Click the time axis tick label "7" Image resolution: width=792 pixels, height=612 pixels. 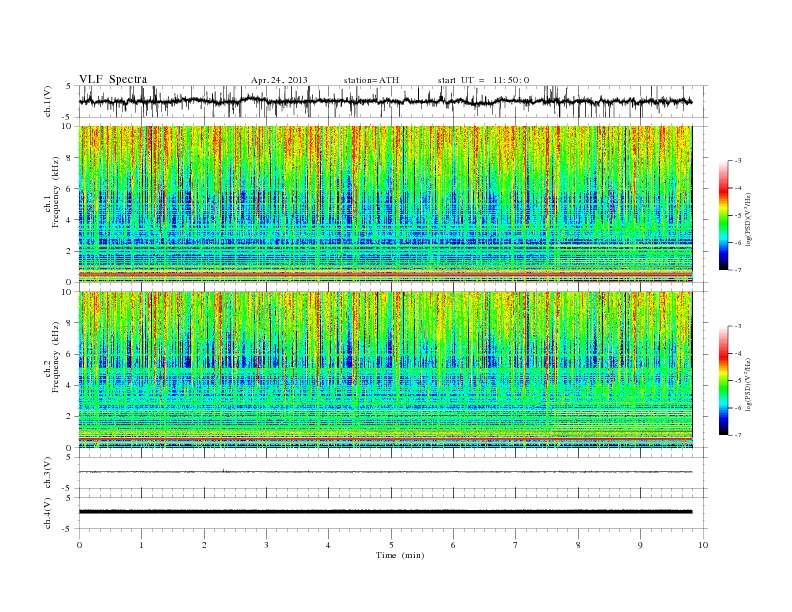(x=516, y=545)
